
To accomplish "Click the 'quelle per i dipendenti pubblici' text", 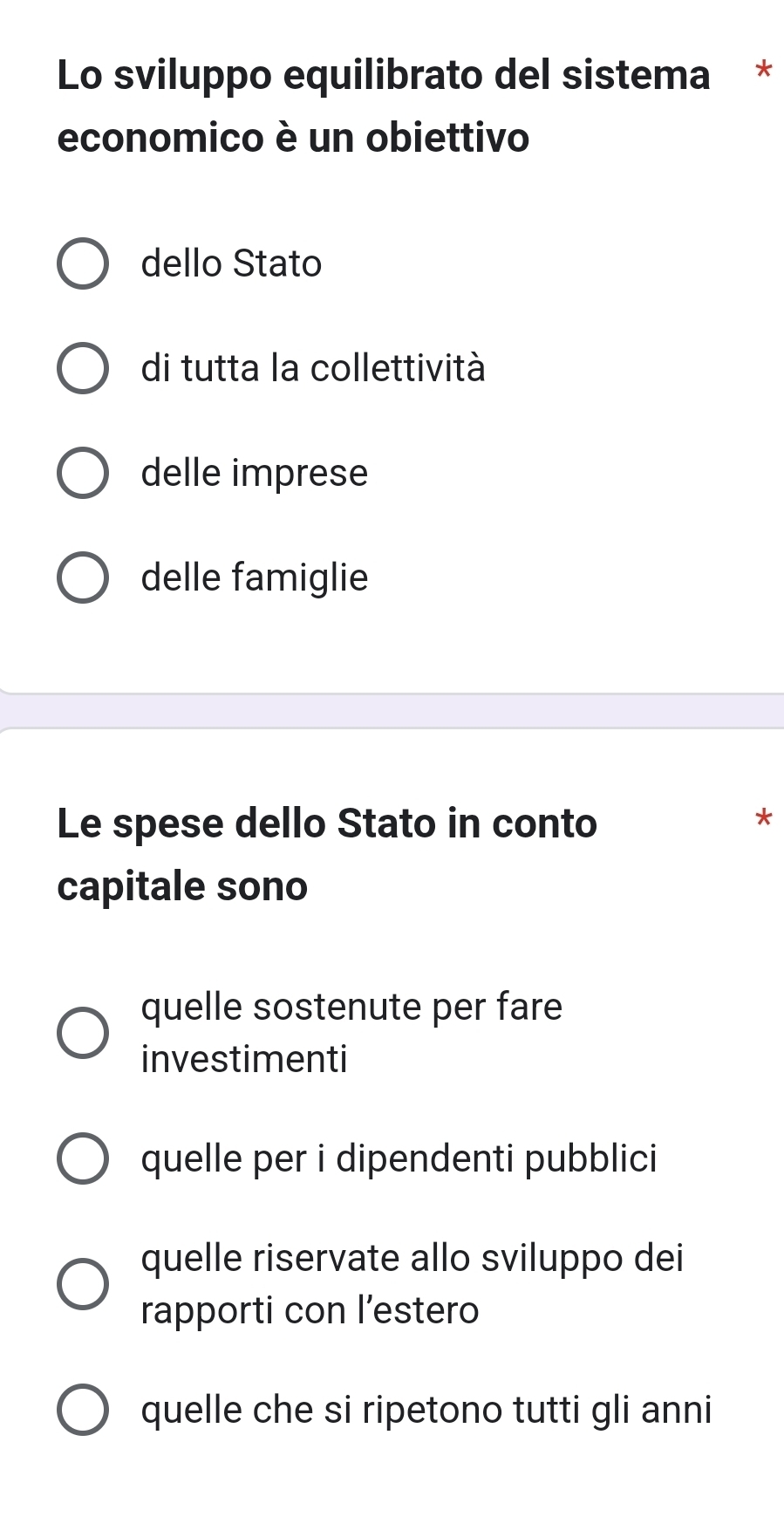I will click(399, 1158).
